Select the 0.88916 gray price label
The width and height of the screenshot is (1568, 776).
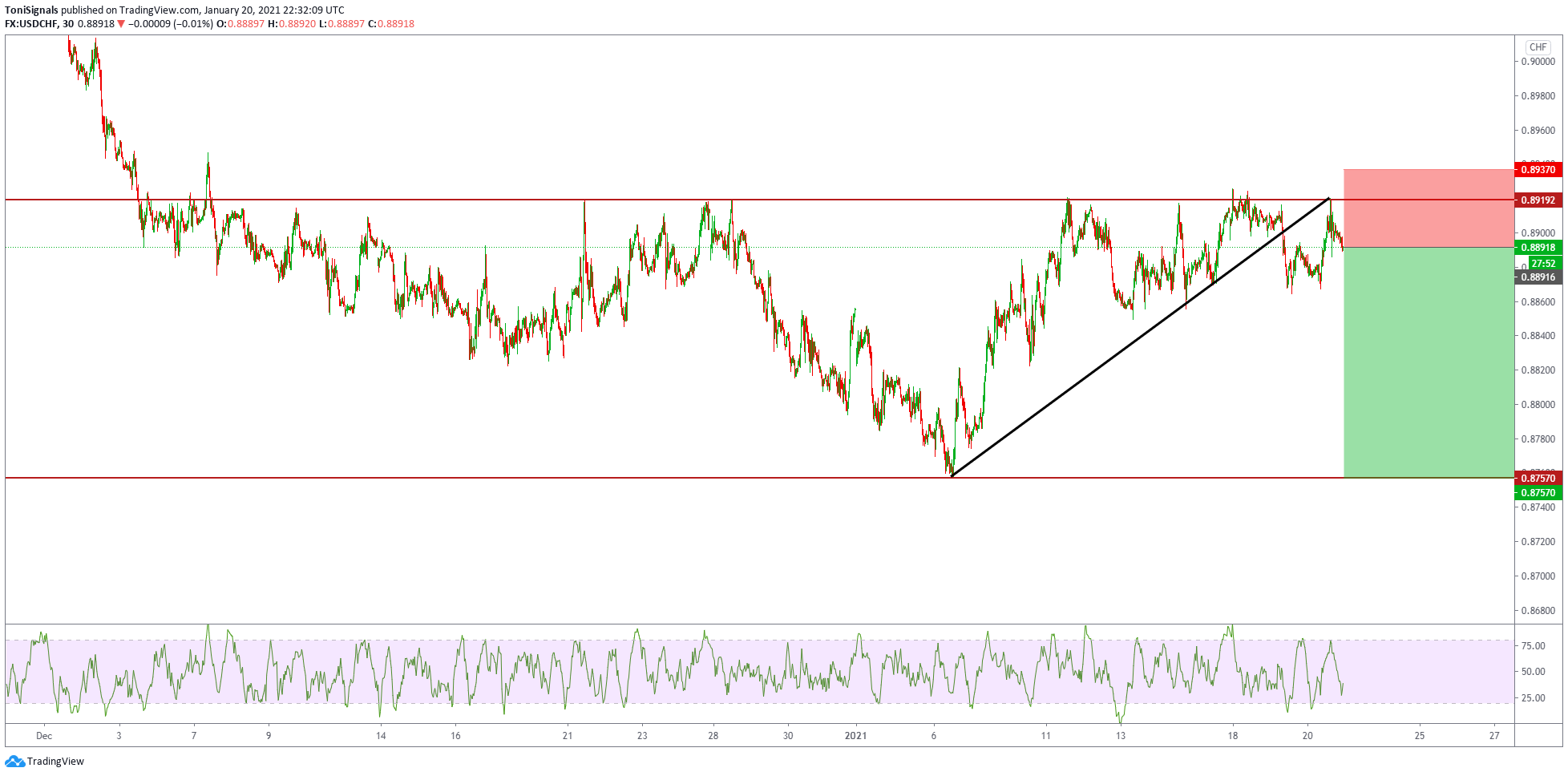pyautogui.click(x=1538, y=277)
